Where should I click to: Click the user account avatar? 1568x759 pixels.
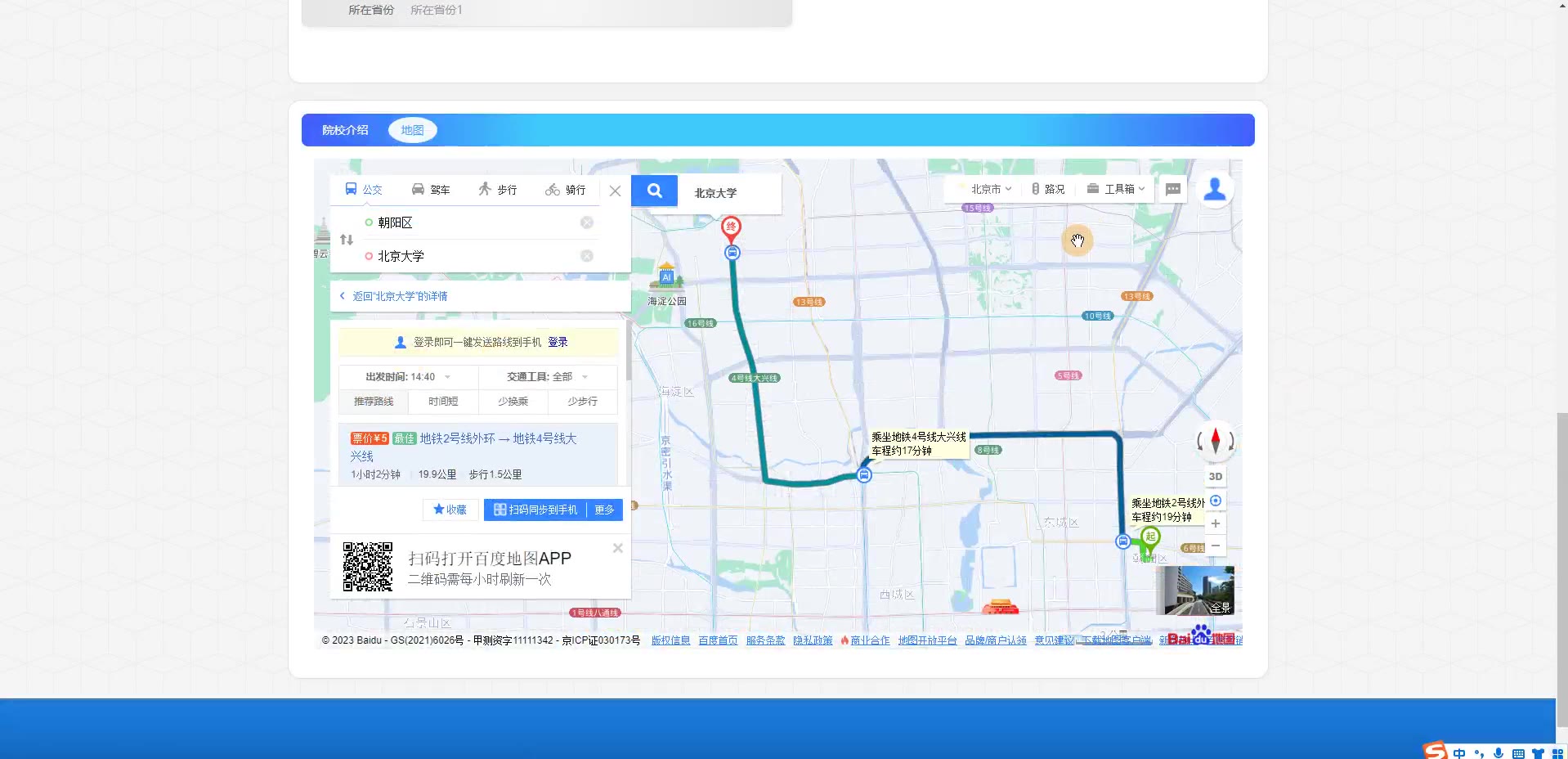click(1215, 189)
